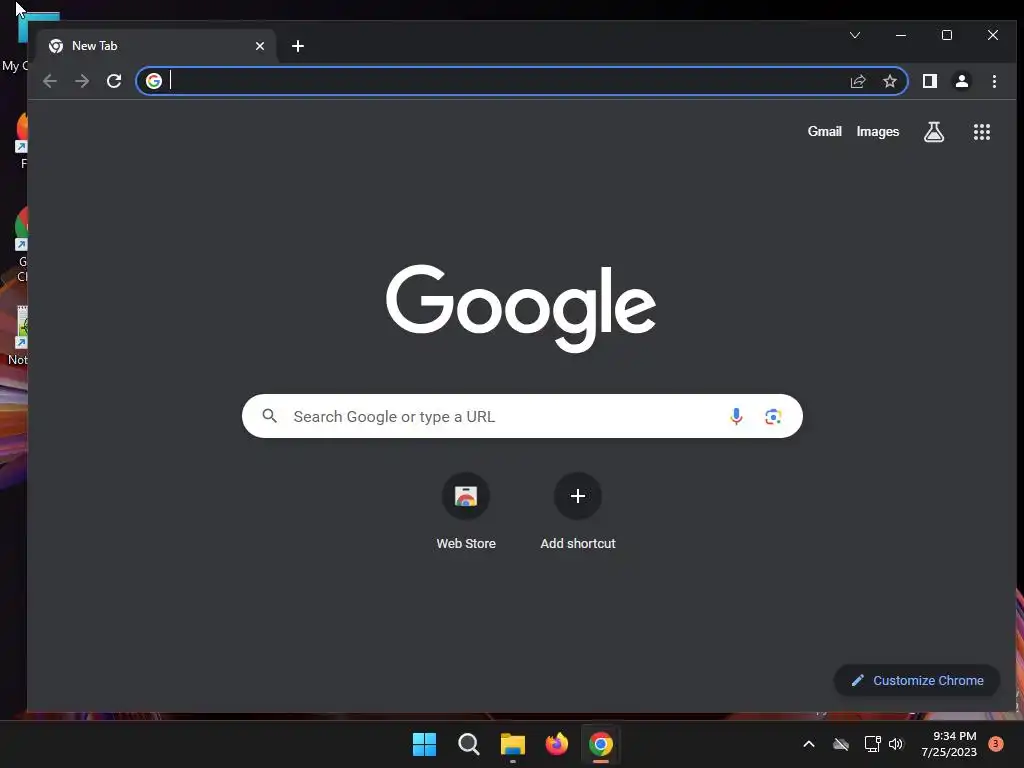This screenshot has height=768, width=1024.
Task: Click the Google icon in the address bar
Action: point(154,81)
